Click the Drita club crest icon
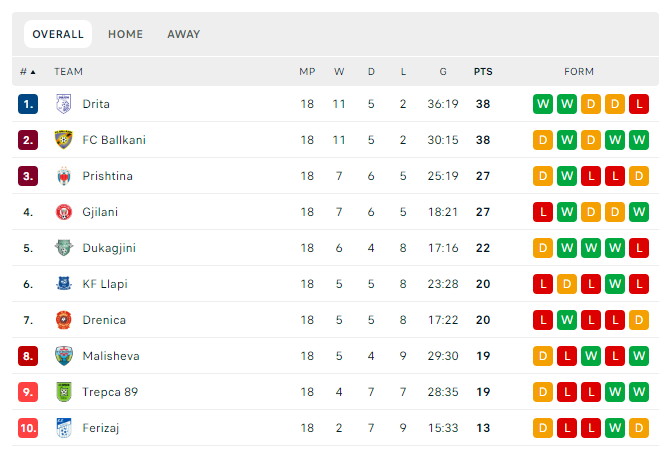This screenshot has height=449, width=668. pyautogui.click(x=64, y=104)
